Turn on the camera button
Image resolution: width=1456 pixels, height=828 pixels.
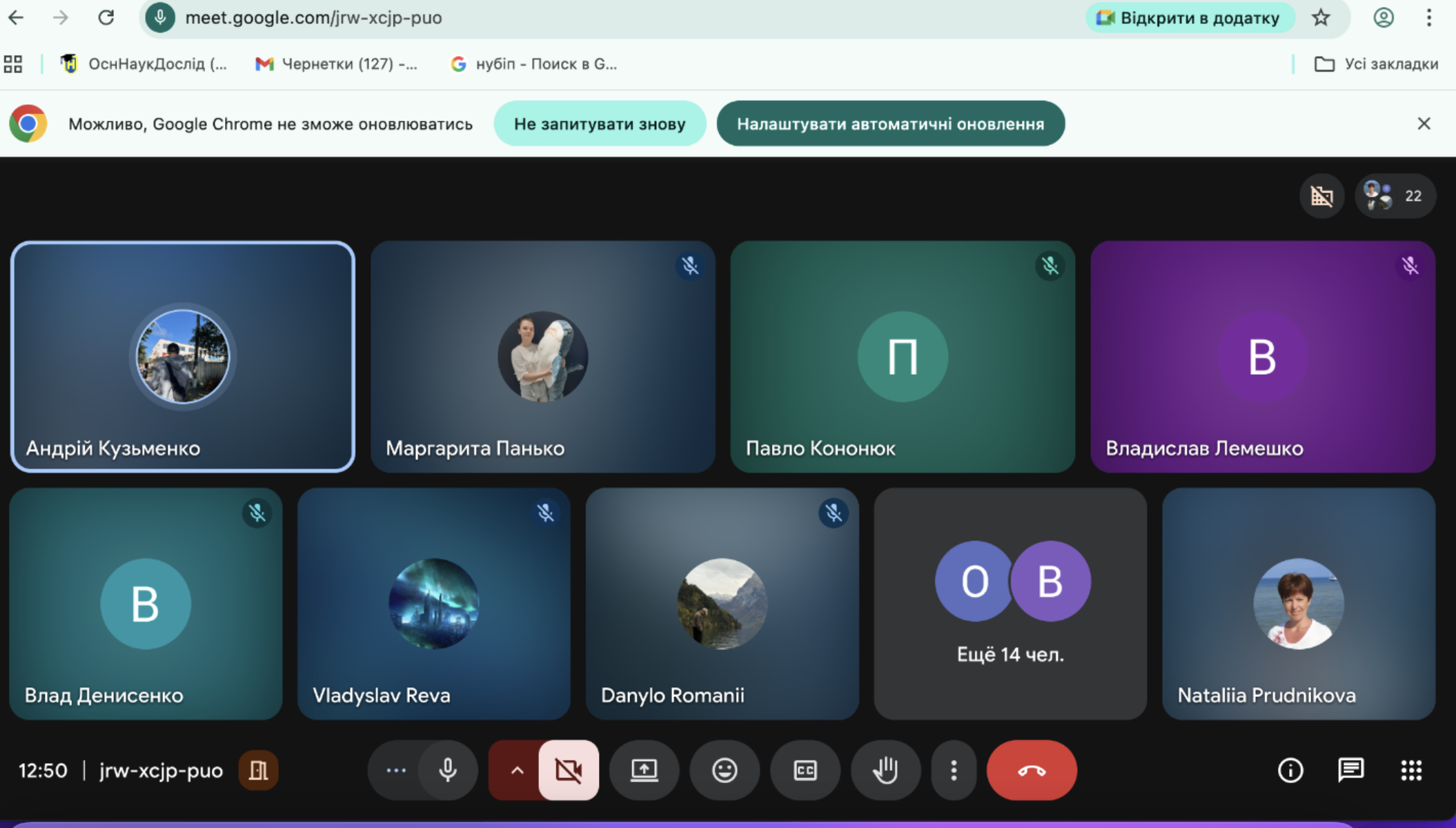(569, 770)
